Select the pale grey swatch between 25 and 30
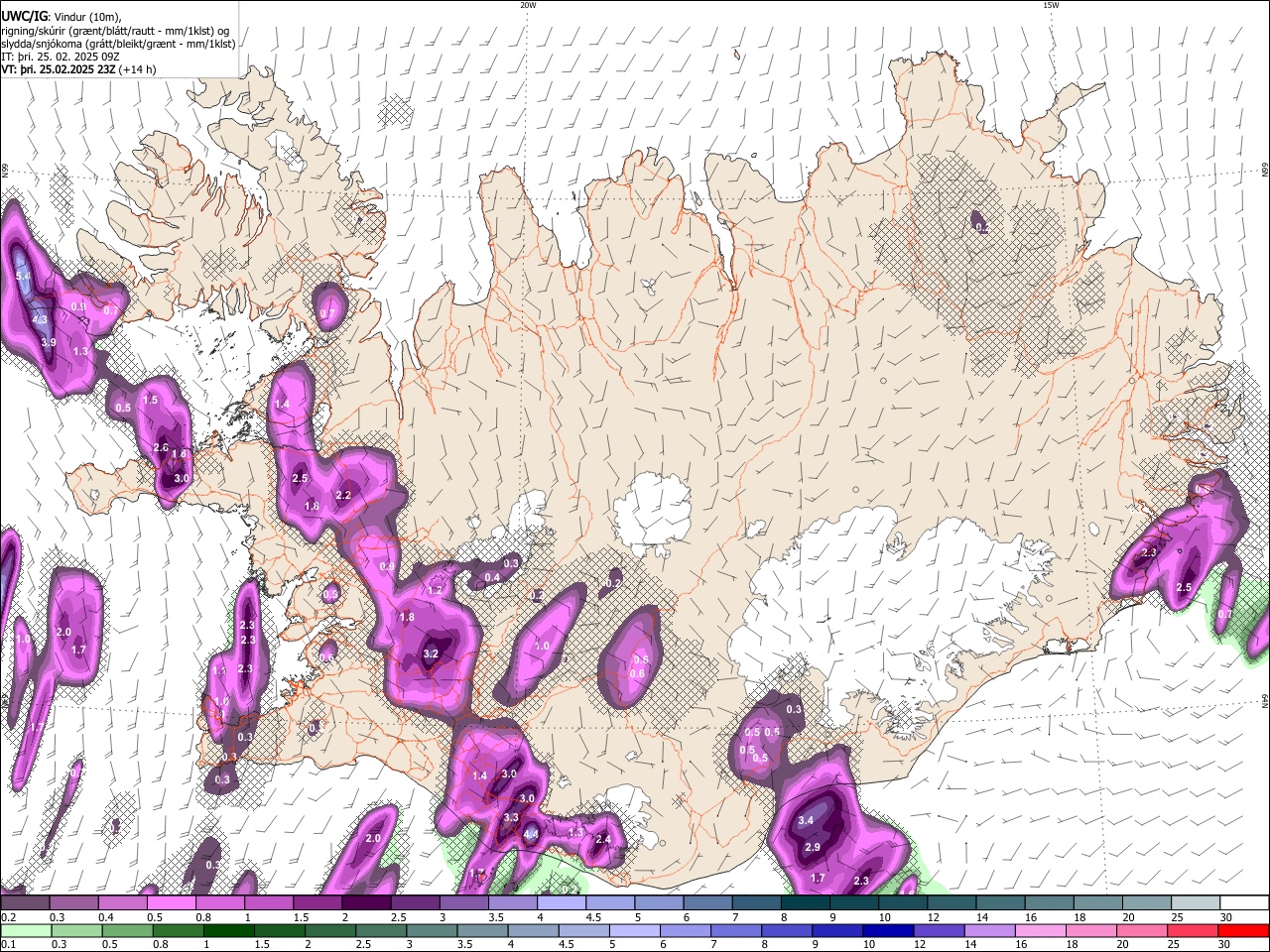 [x=1195, y=902]
